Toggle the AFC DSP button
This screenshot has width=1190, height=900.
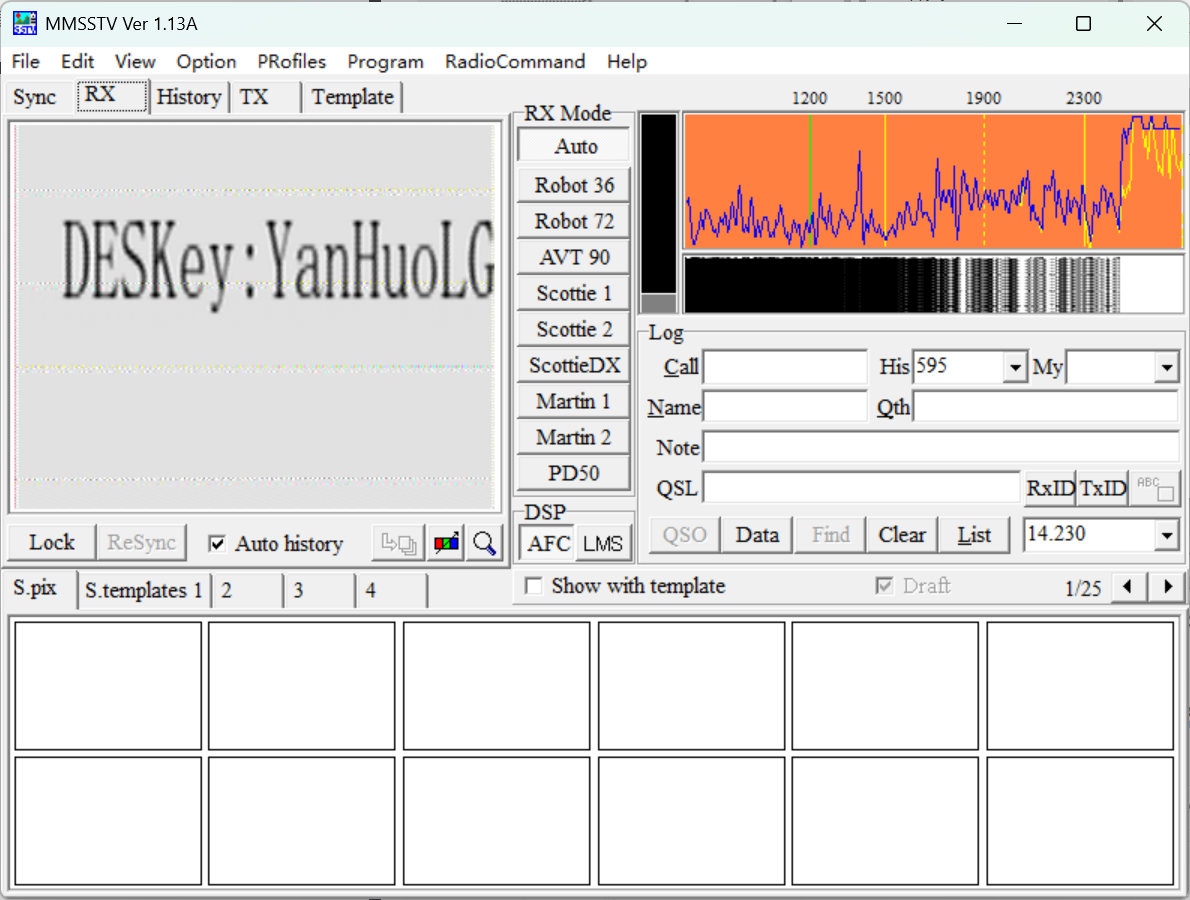point(548,544)
